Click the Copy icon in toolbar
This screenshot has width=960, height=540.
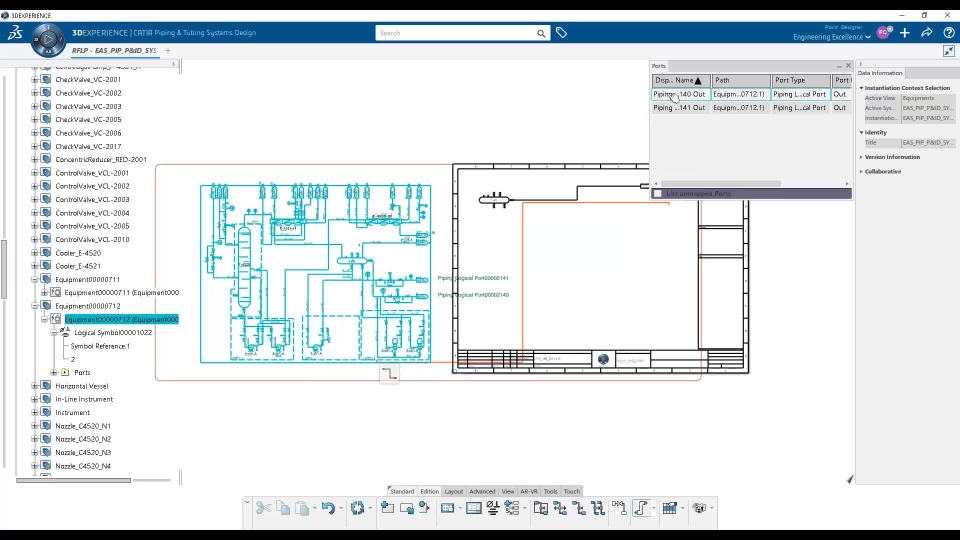coord(283,508)
